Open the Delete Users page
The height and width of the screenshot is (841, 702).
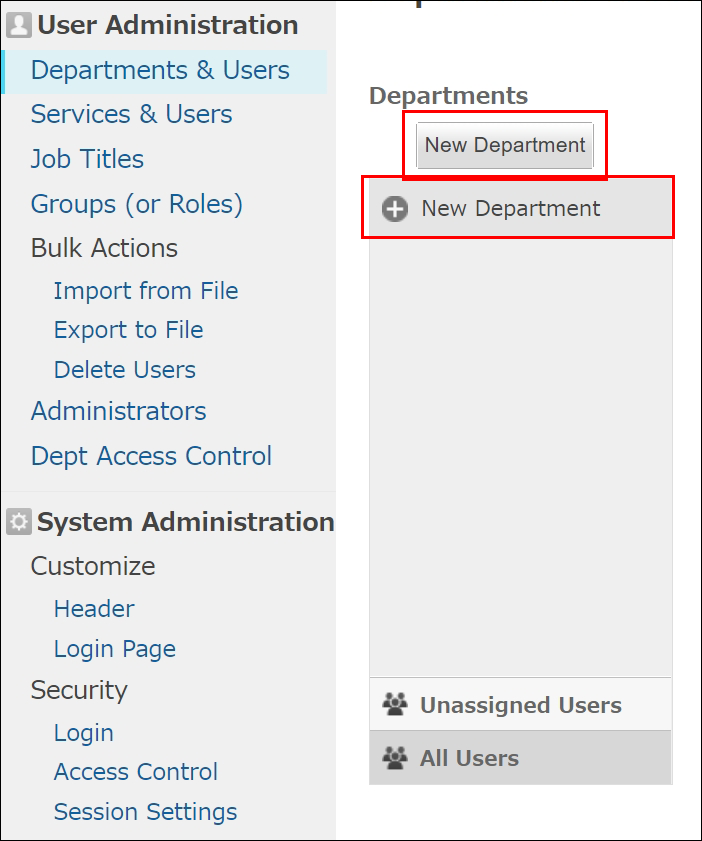124,370
